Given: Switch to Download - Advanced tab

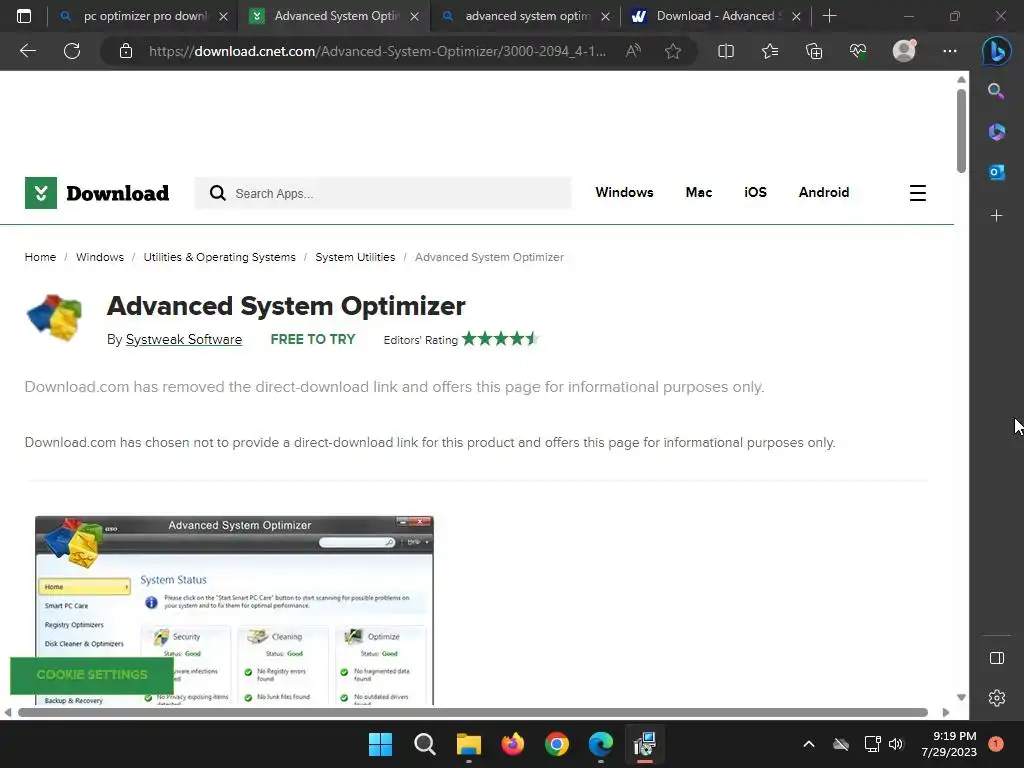Looking at the screenshot, I should (717, 16).
